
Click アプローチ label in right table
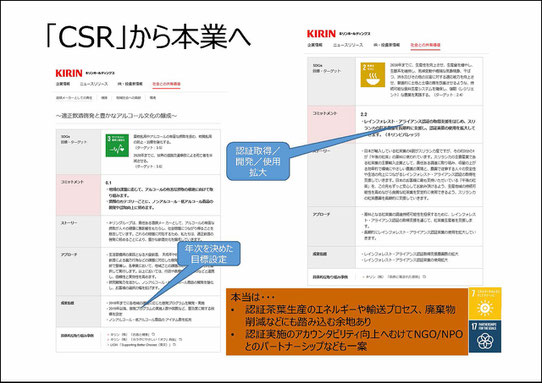[x=321, y=214]
